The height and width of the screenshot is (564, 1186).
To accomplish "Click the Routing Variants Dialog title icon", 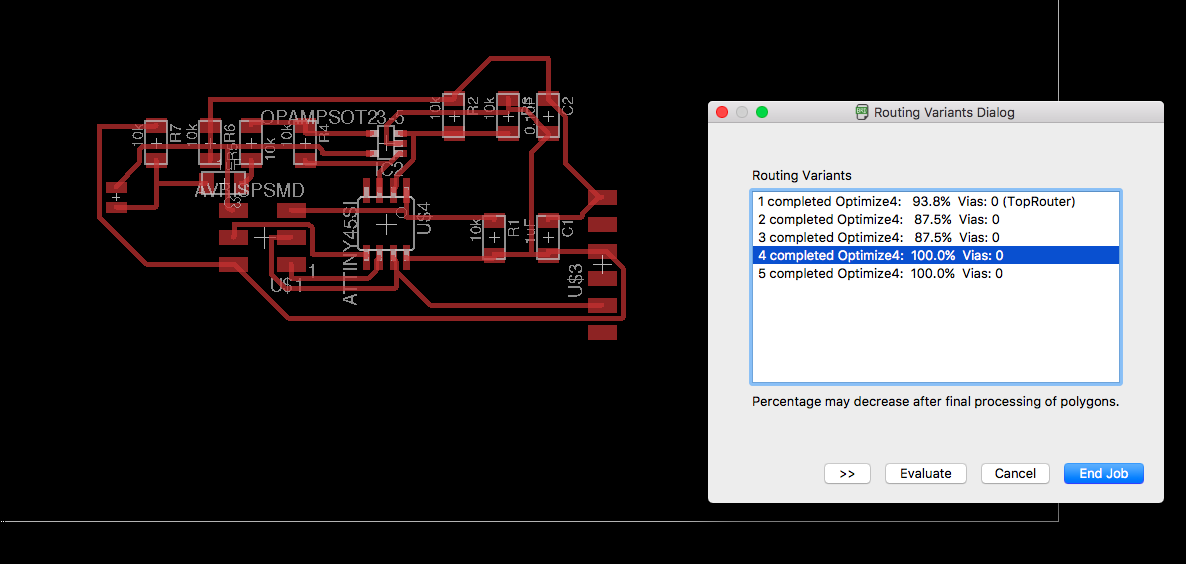I will (862, 112).
